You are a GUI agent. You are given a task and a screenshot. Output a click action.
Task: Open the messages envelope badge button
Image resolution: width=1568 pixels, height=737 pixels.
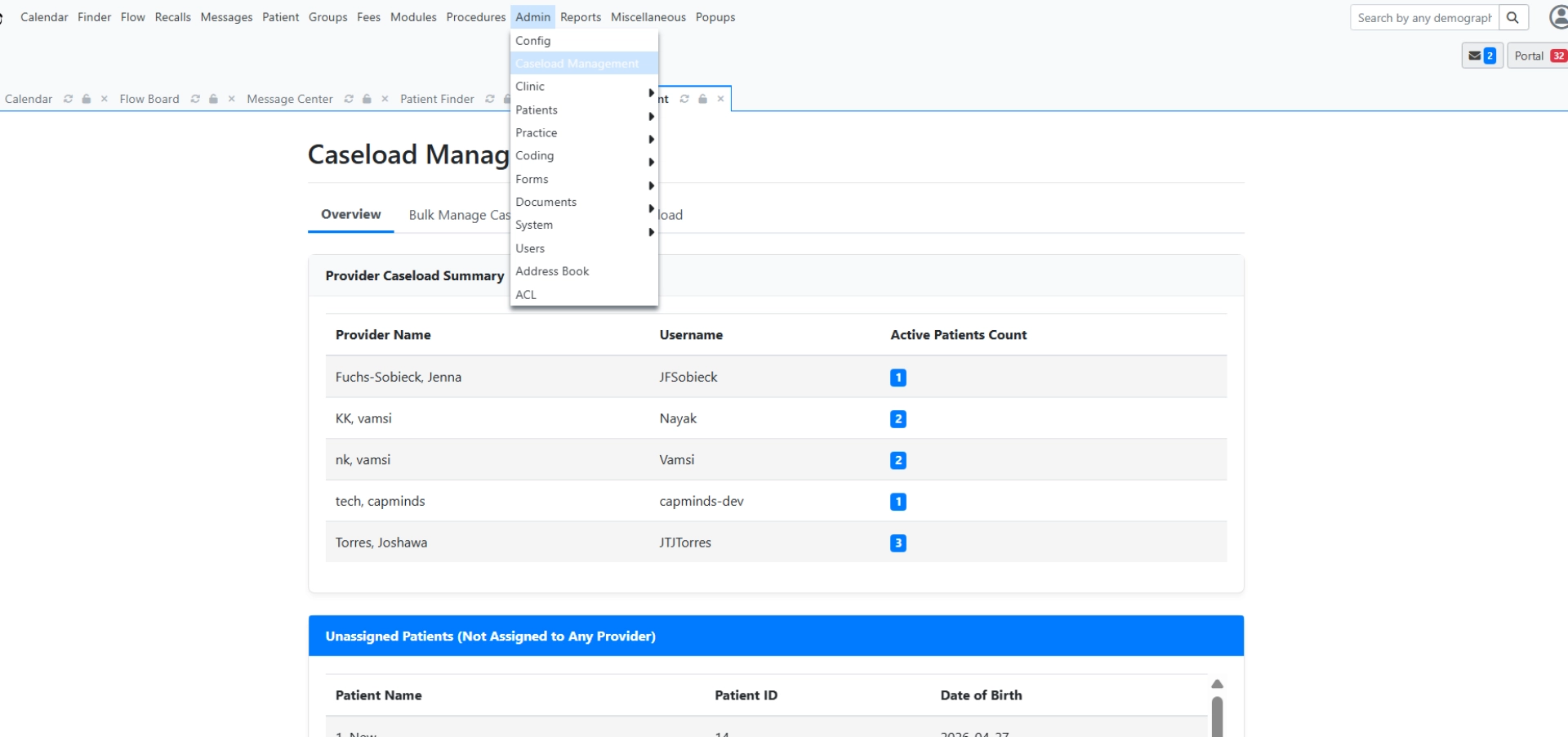1482,56
